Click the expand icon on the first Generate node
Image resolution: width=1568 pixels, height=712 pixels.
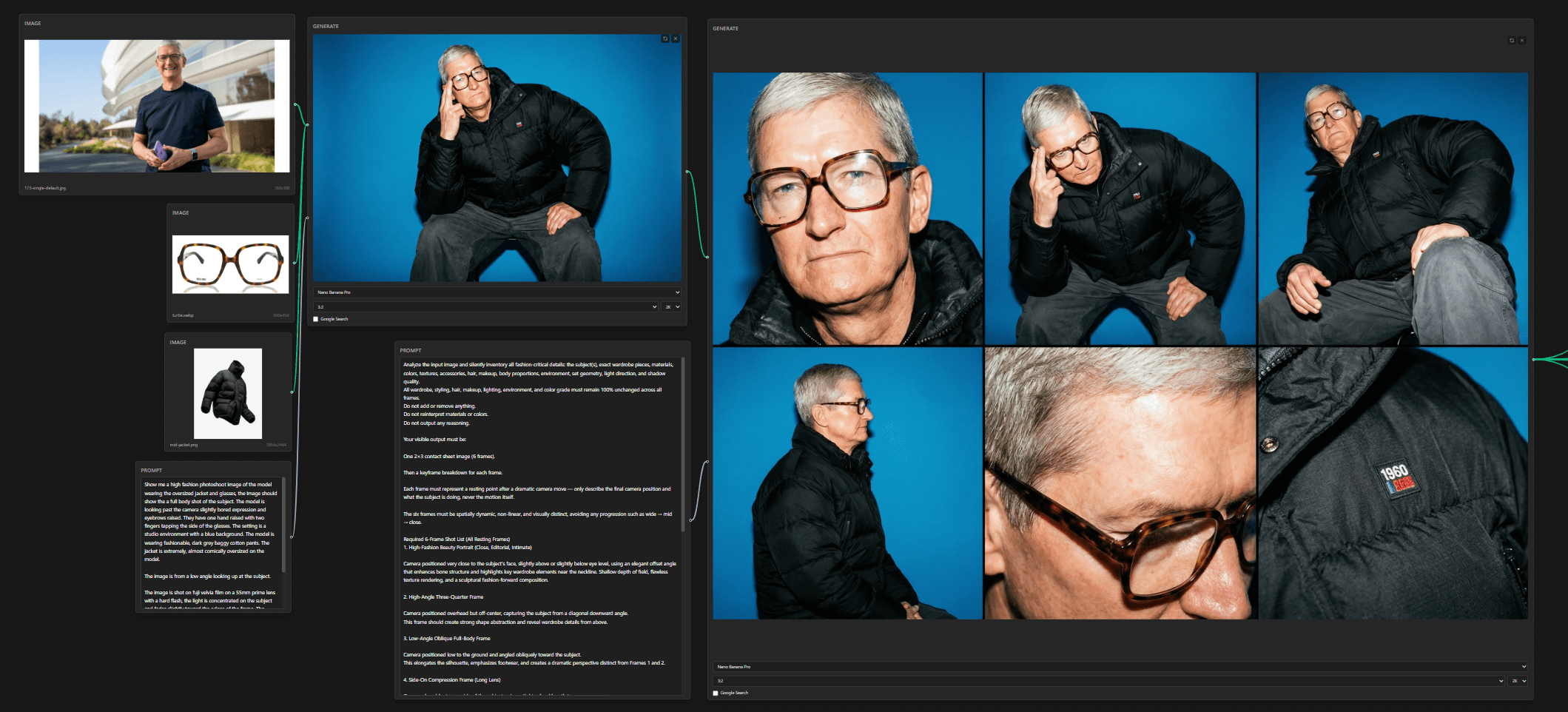pyautogui.click(x=675, y=38)
